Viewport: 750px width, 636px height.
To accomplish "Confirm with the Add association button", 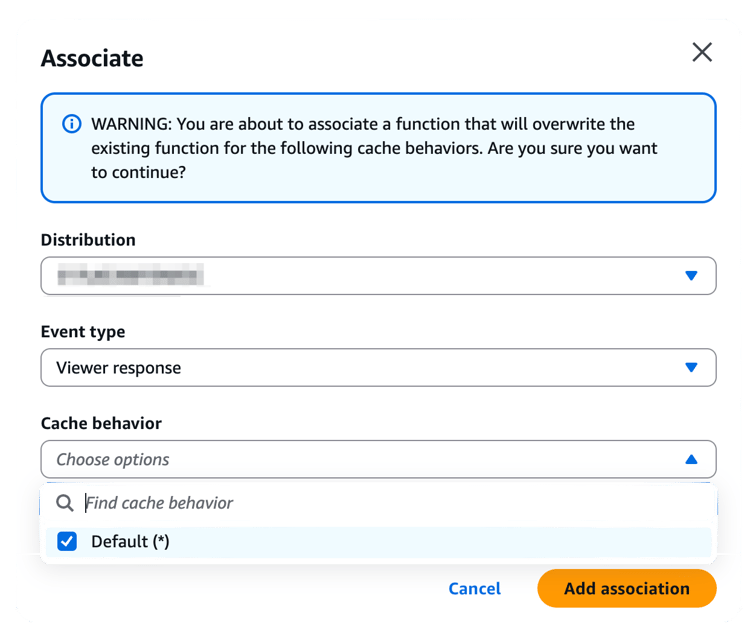I will (627, 589).
